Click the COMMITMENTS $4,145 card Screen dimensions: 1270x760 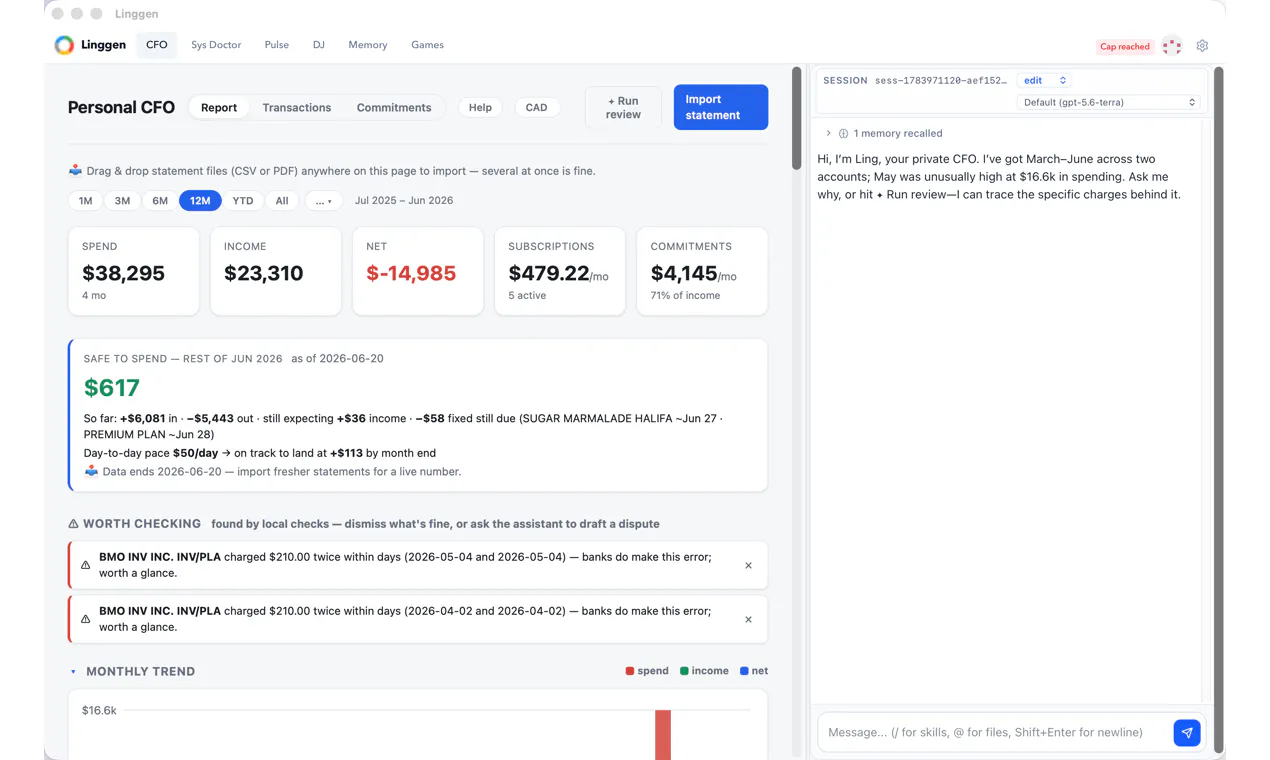click(x=702, y=272)
